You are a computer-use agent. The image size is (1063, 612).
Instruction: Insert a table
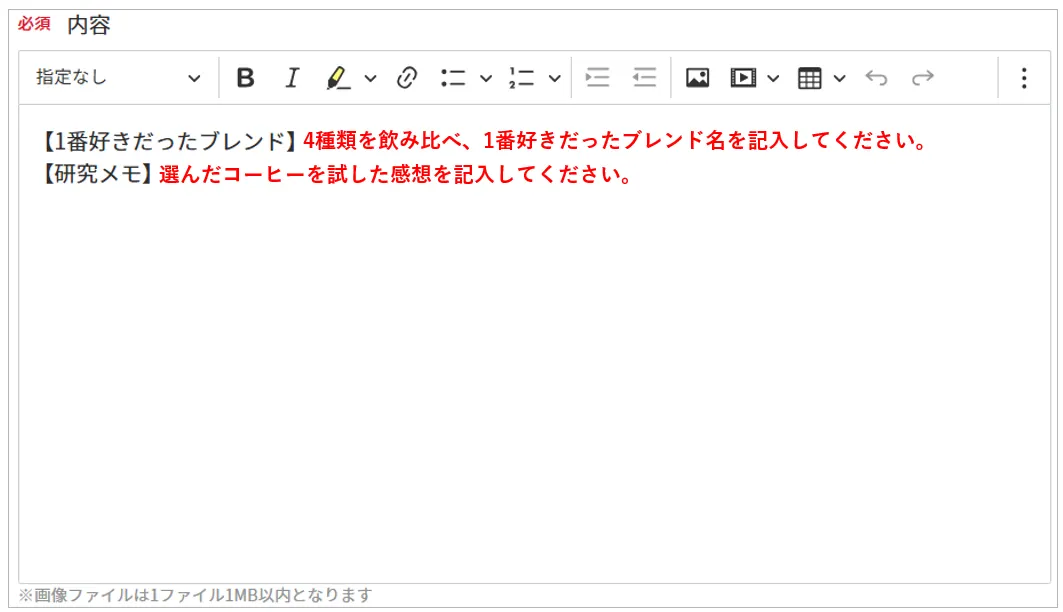point(809,78)
